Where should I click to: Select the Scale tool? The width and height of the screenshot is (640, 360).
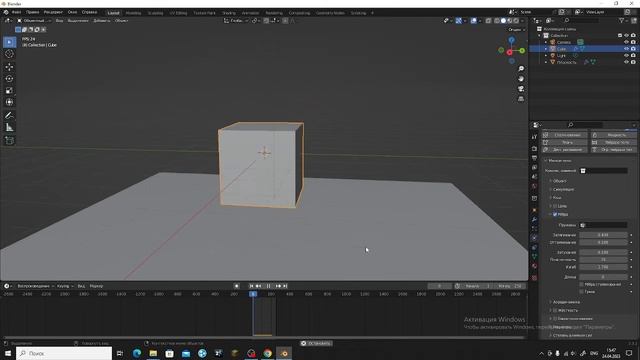(9, 91)
